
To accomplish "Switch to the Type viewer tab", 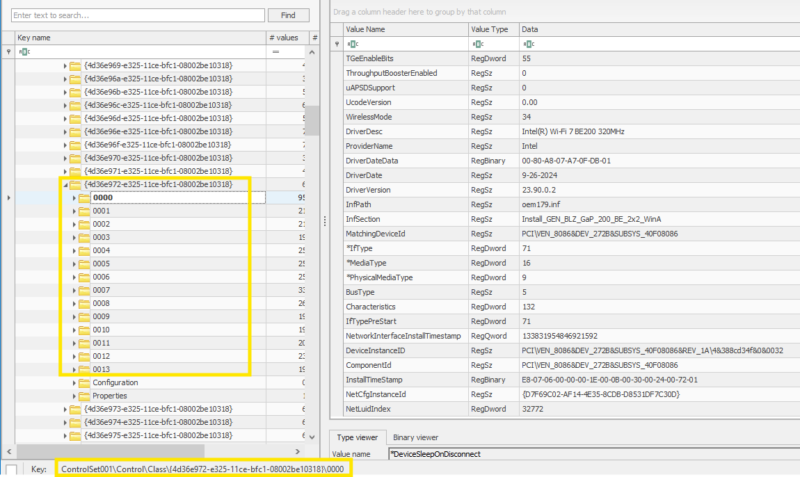I will 357,437.
